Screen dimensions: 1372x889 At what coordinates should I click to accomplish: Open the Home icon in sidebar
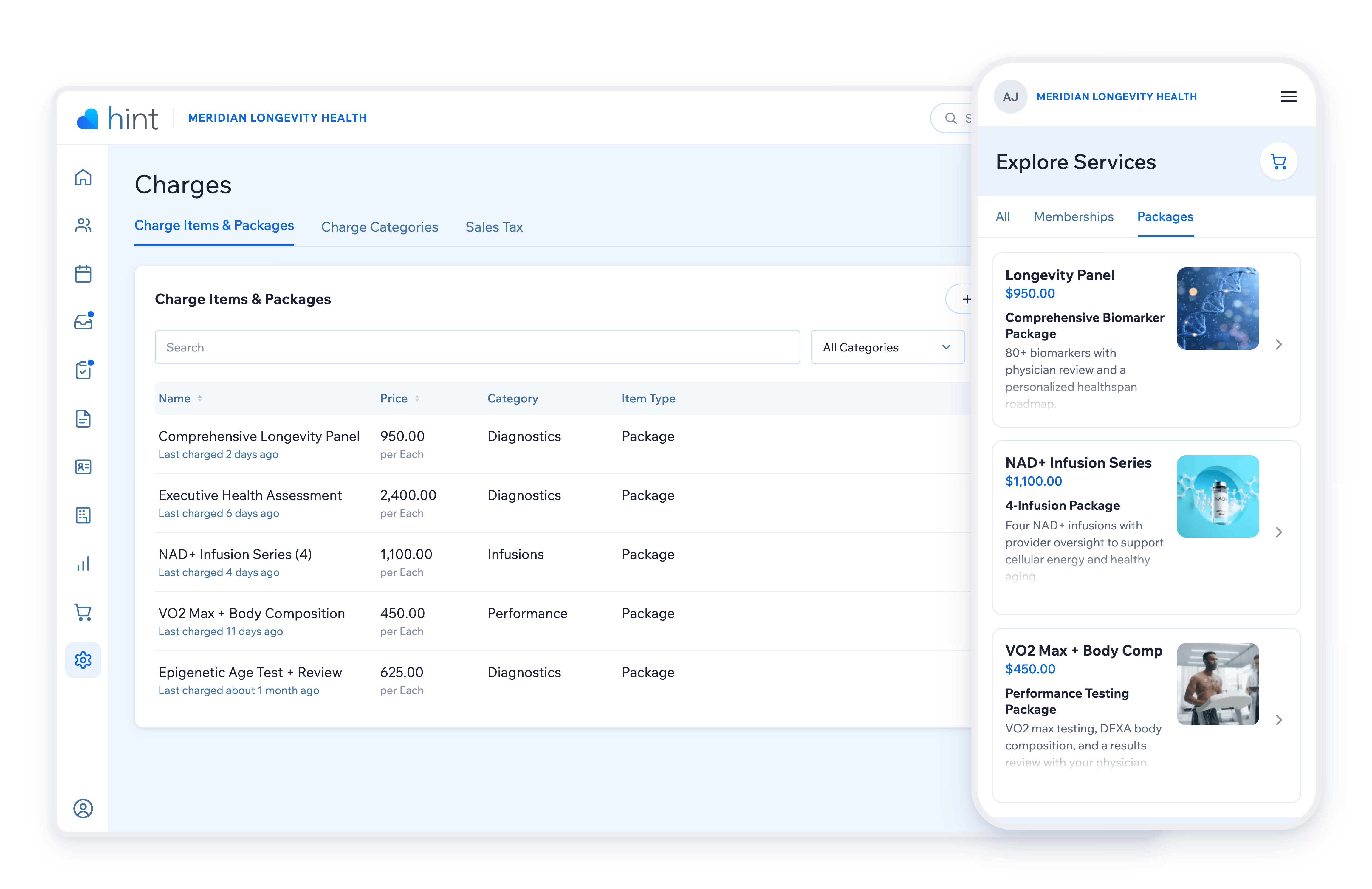click(x=83, y=177)
